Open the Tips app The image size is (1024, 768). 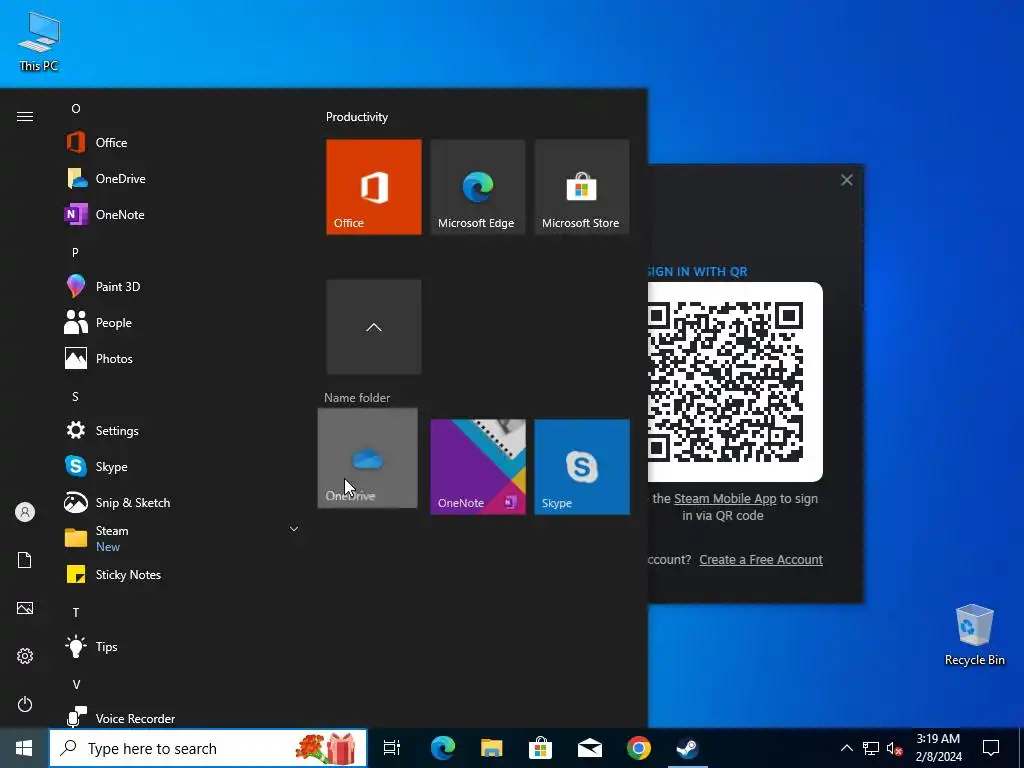coord(182,647)
